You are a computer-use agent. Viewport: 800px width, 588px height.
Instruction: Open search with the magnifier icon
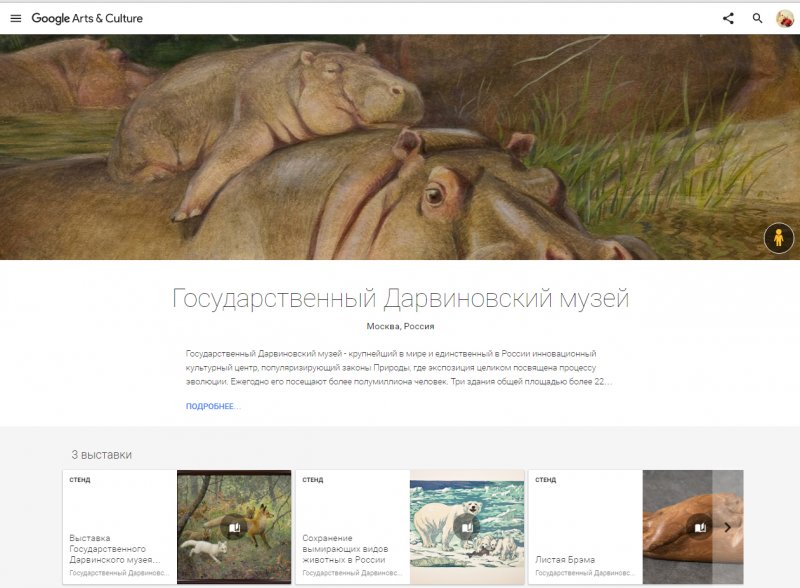757,18
